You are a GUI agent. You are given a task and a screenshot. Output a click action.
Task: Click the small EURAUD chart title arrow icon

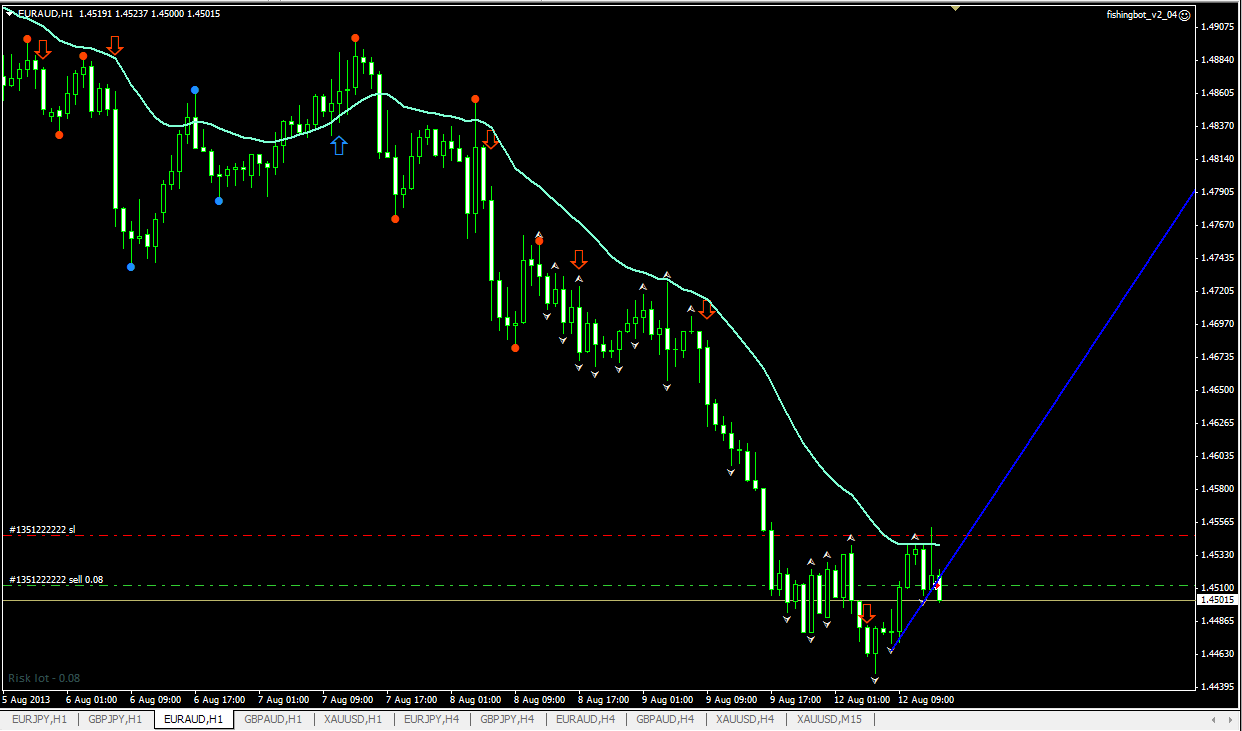click(x=10, y=13)
